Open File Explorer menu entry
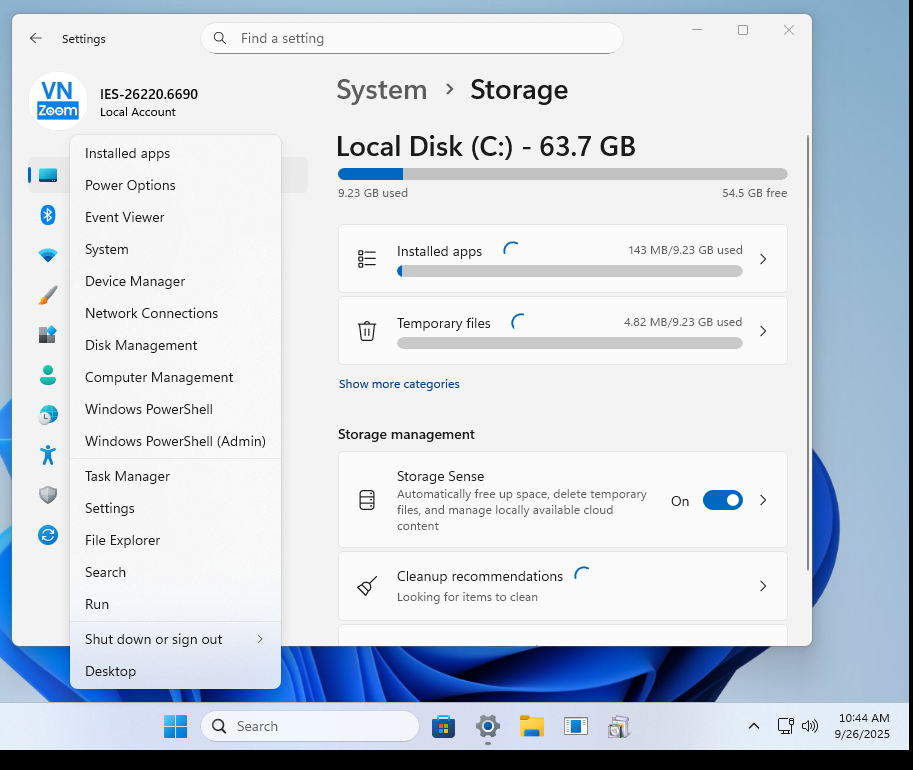The height and width of the screenshot is (770, 913). [175, 541]
